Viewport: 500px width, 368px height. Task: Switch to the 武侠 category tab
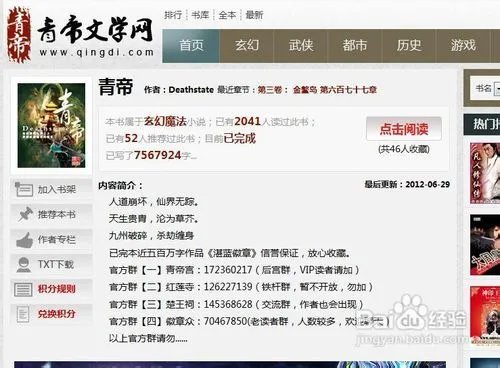pos(301,46)
